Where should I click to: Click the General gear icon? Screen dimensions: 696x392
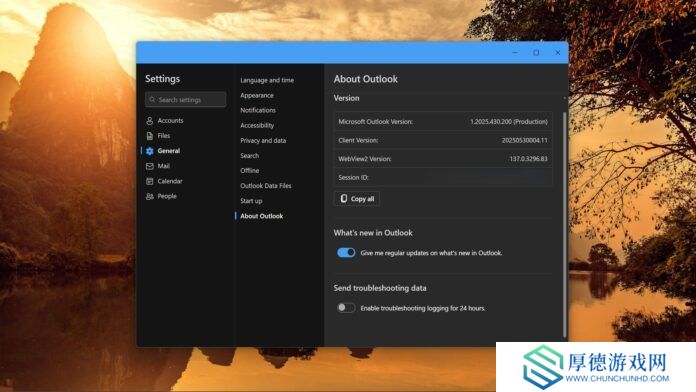click(x=150, y=151)
